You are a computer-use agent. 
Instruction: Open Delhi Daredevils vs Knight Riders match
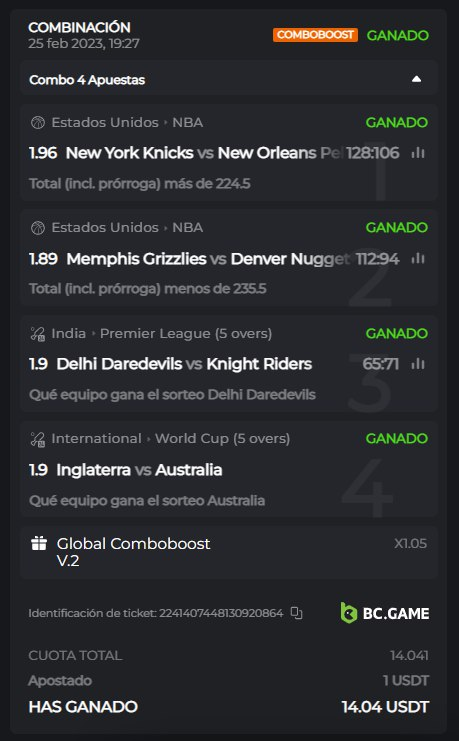click(184, 364)
